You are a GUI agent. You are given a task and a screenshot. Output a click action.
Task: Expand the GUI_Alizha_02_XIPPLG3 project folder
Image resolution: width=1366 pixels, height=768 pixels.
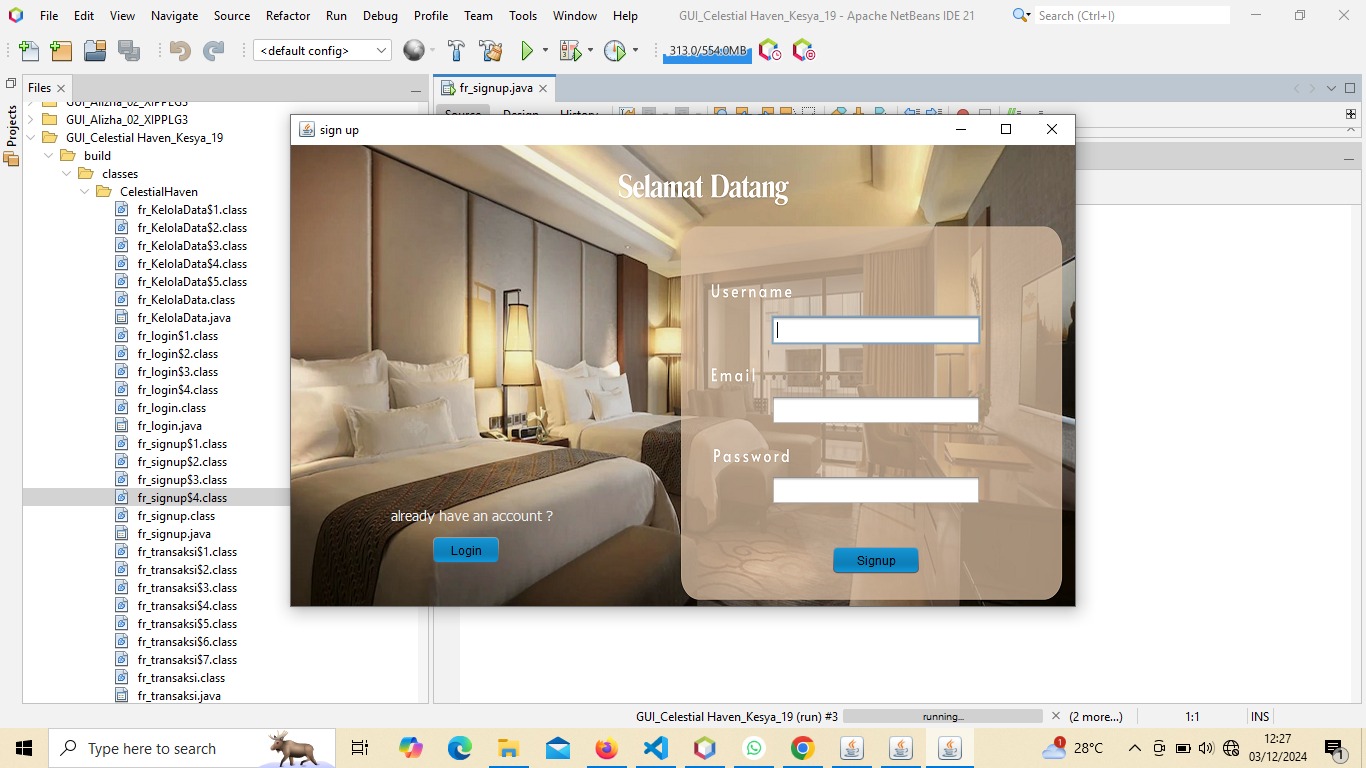(x=31, y=120)
